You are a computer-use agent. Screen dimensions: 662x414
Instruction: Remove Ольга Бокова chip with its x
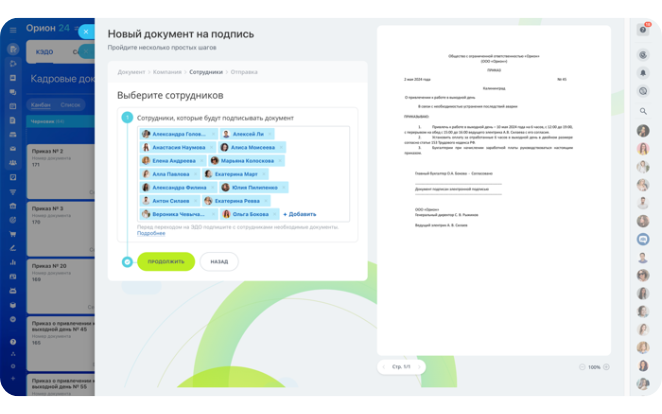coord(274,214)
